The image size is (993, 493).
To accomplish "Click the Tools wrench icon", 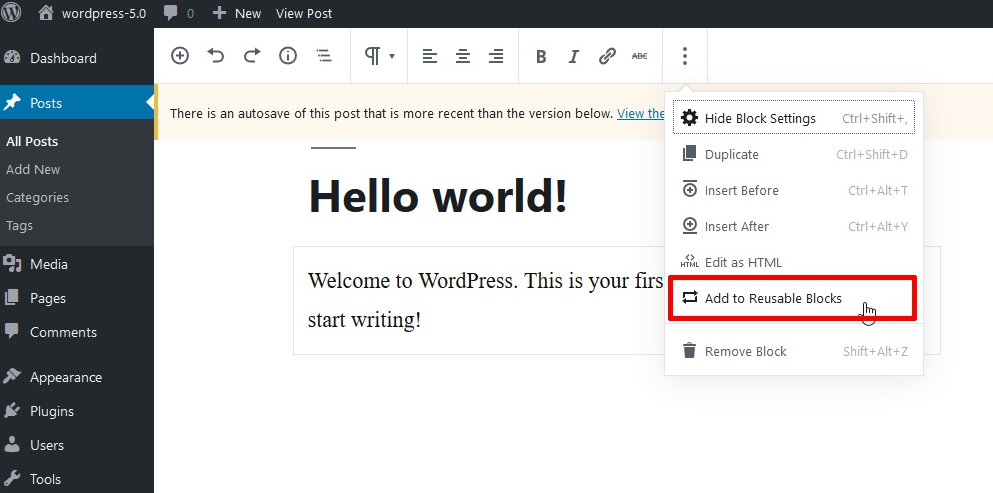I will click(12, 478).
